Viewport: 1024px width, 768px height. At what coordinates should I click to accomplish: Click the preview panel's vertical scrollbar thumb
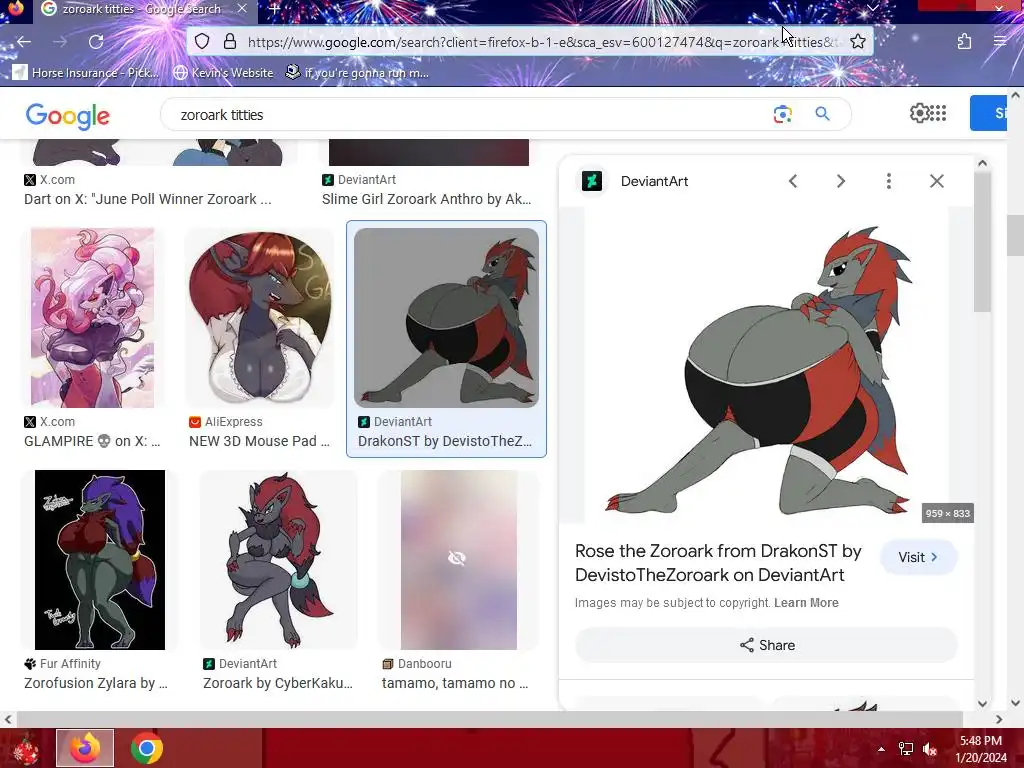pos(982,242)
